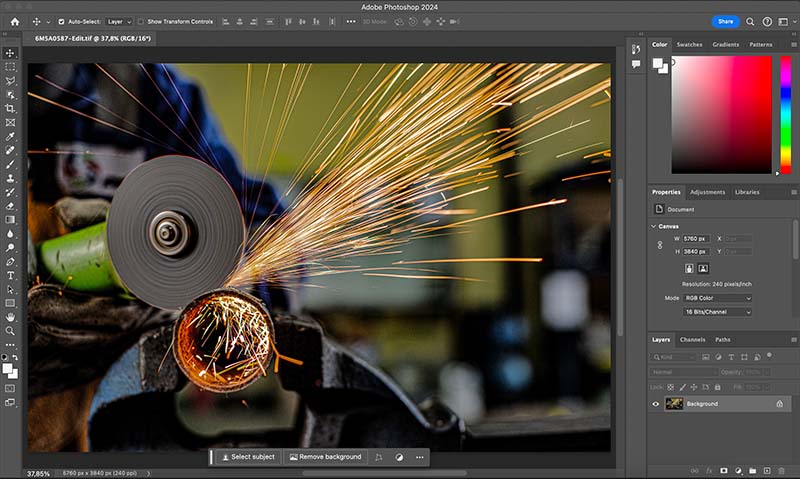Select the Type tool
800x479 pixels.
[x=11, y=275]
